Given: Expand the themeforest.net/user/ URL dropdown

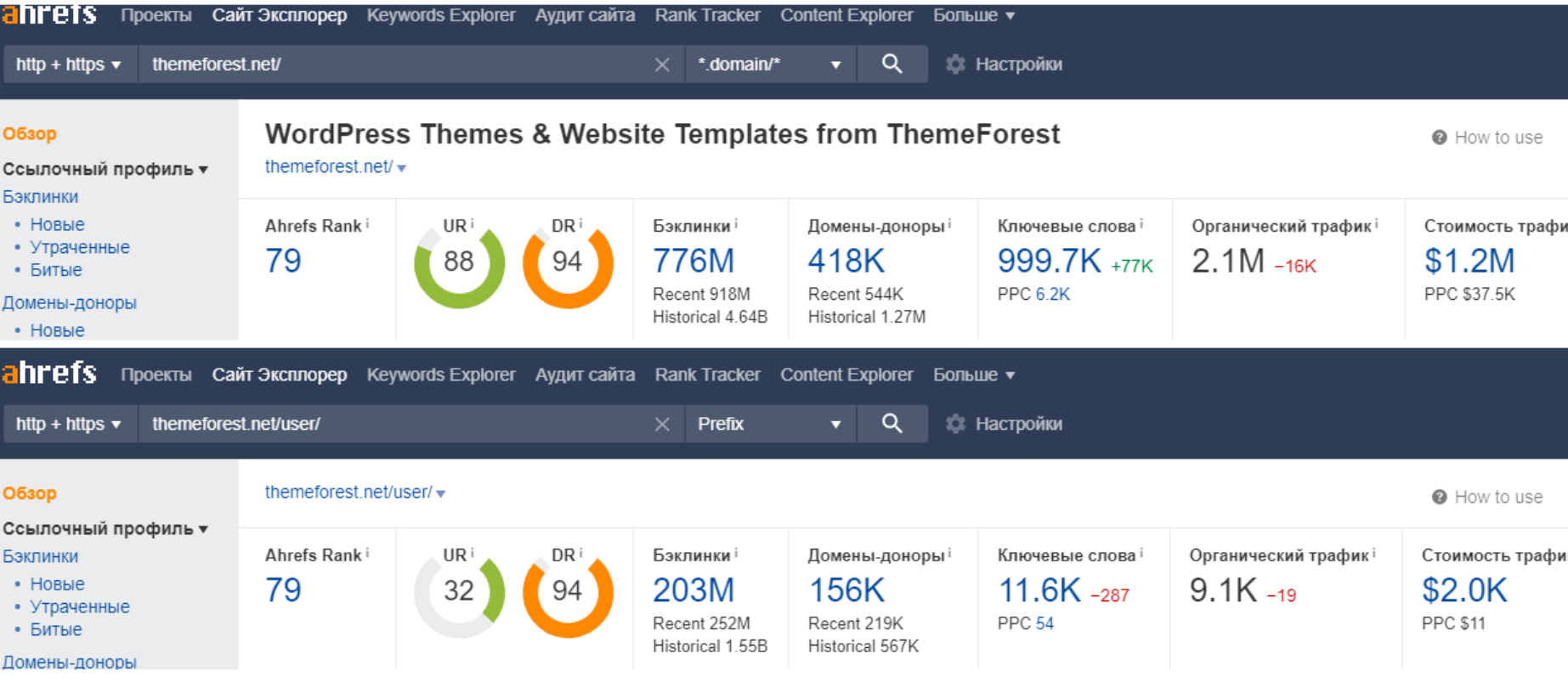Looking at the screenshot, I should [441, 493].
